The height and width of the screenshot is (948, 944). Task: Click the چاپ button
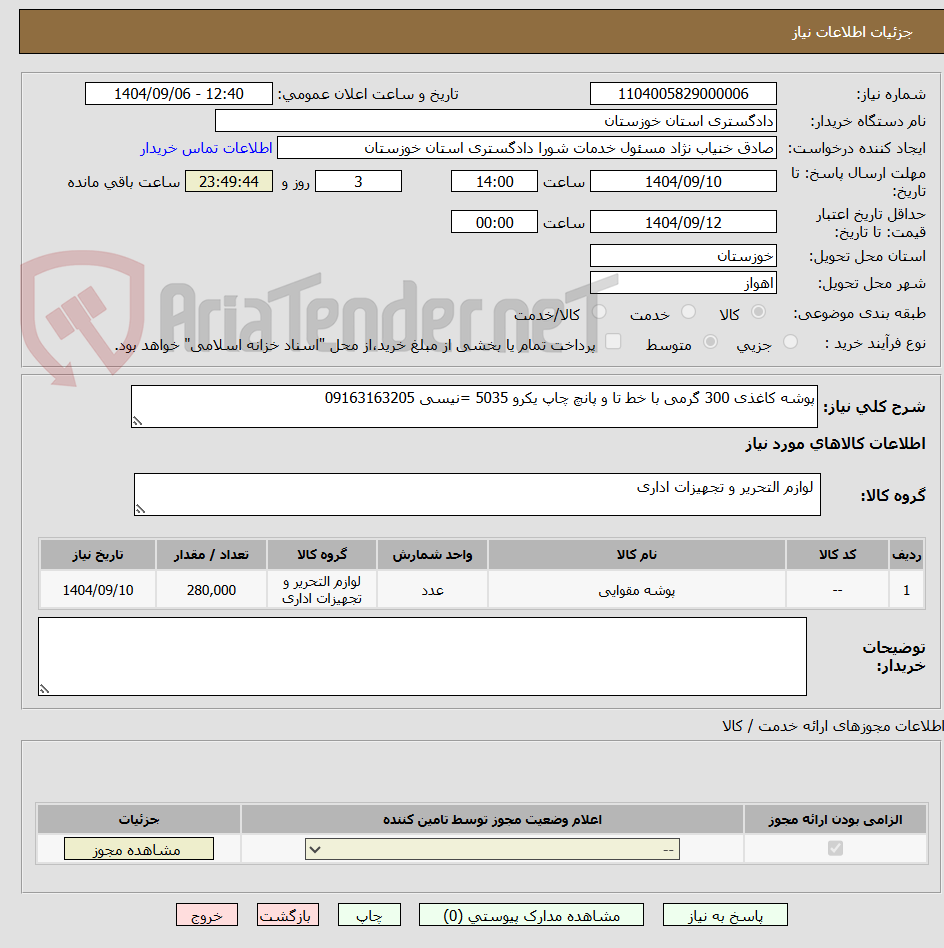click(369, 914)
